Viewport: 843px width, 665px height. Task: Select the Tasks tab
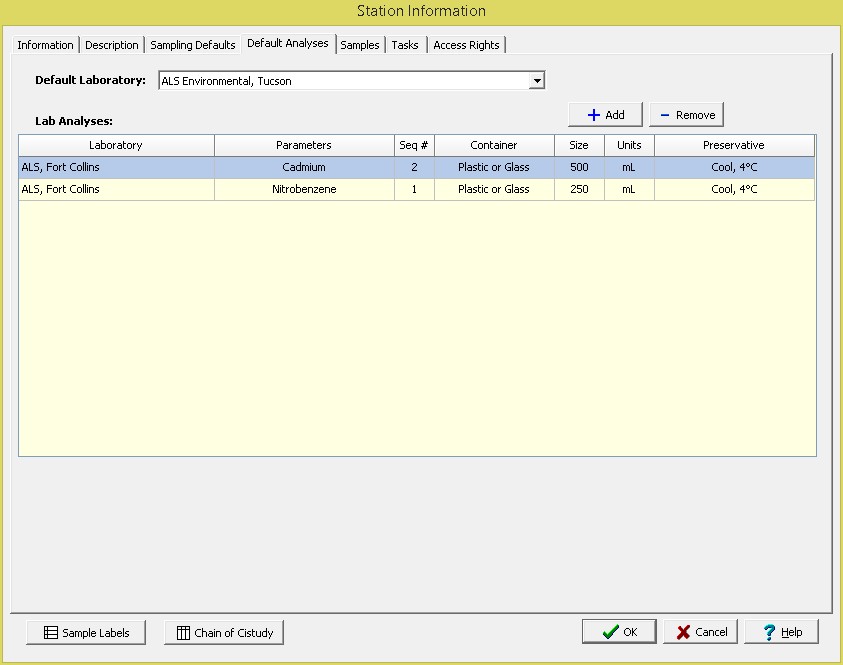pyautogui.click(x=405, y=45)
